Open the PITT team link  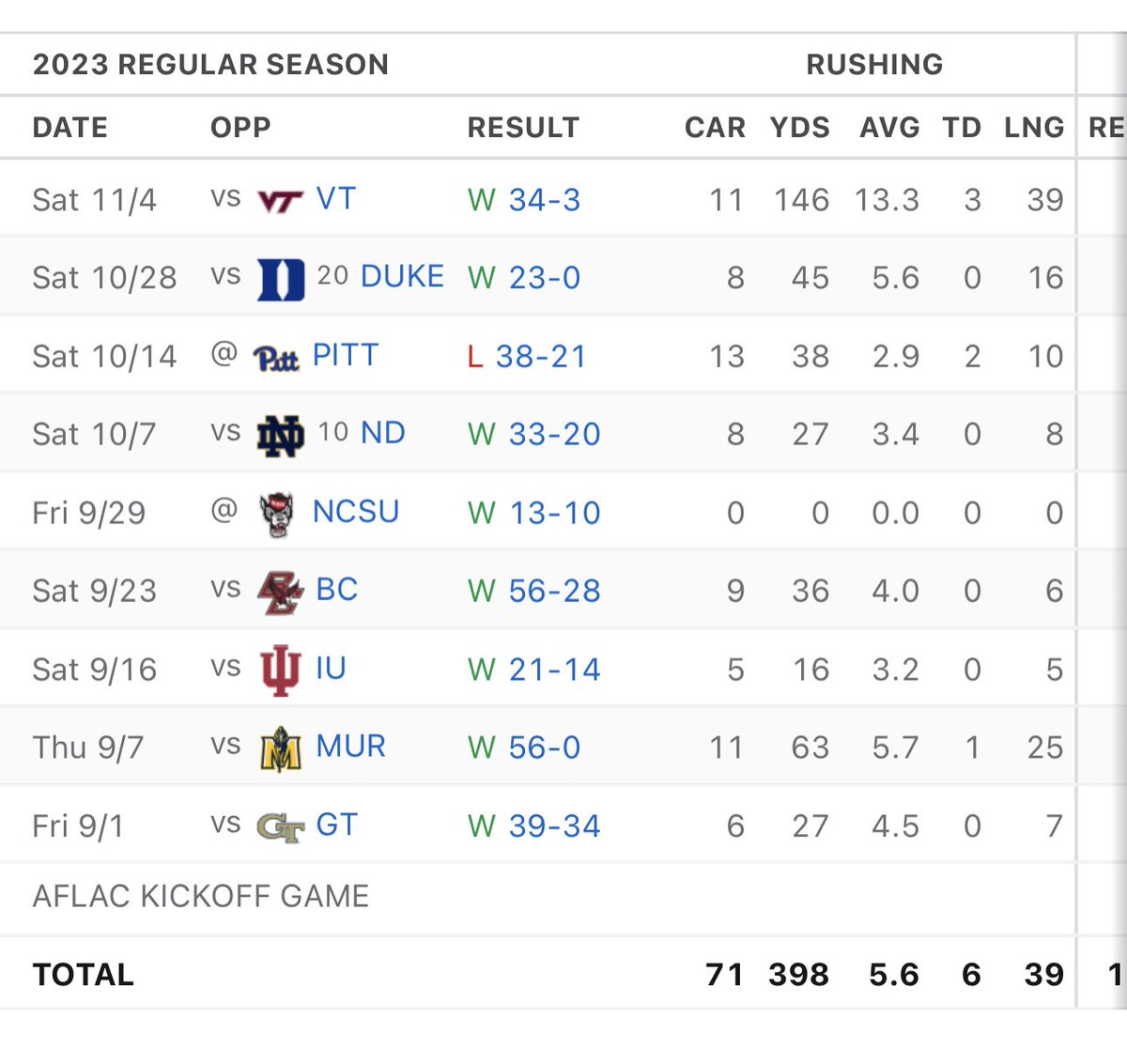346,355
